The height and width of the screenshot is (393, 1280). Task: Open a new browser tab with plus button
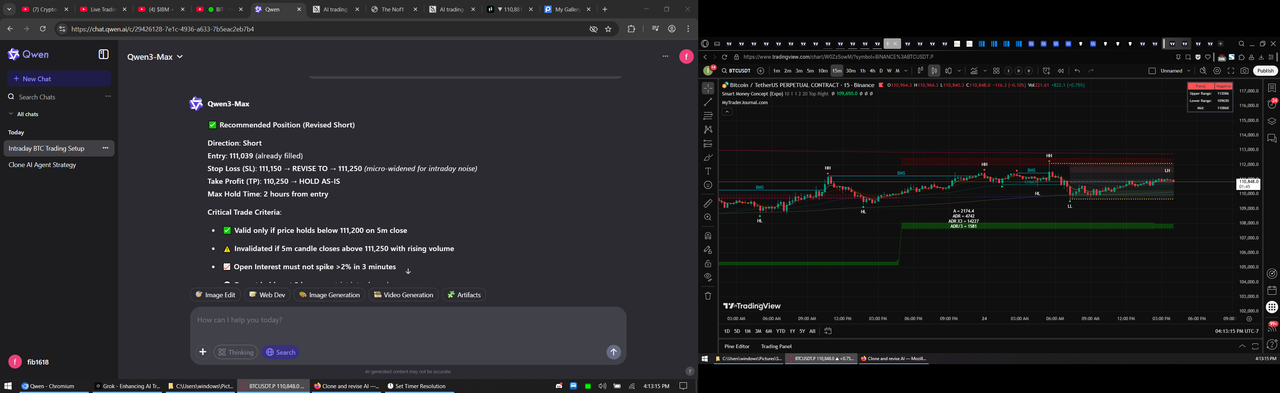coord(605,9)
